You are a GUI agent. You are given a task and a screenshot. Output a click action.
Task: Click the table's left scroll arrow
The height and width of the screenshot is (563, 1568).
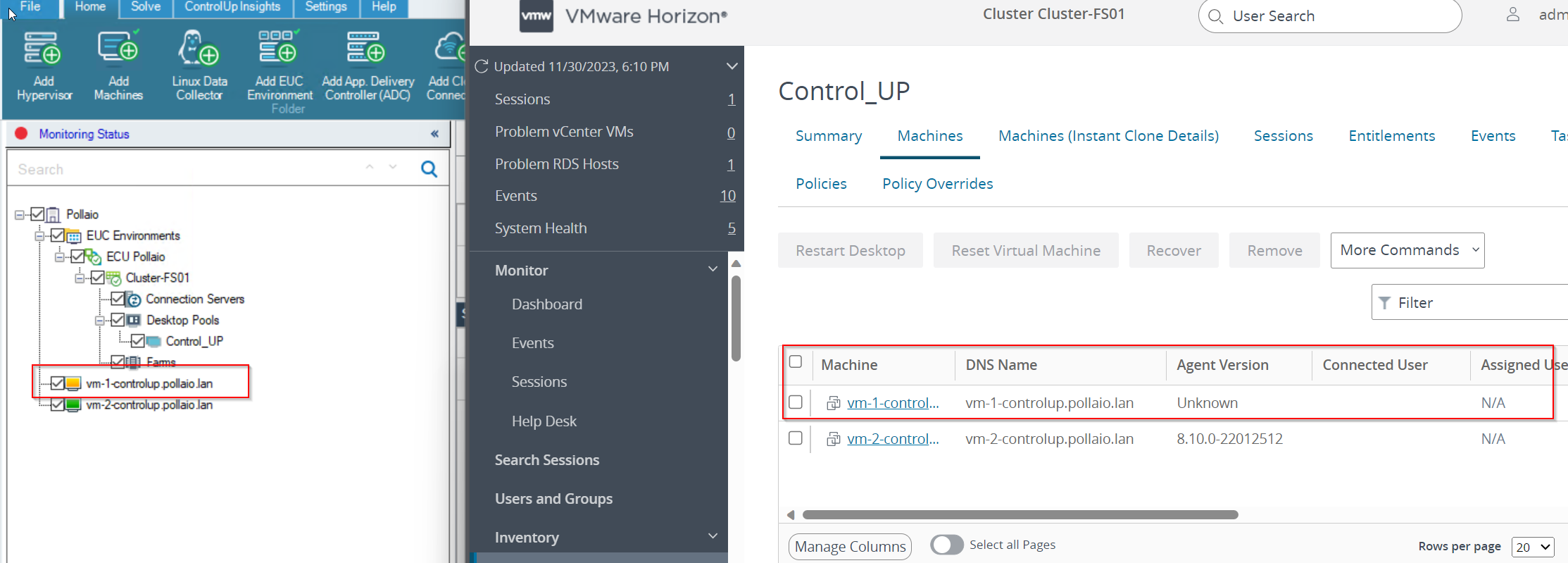pyautogui.click(x=790, y=514)
